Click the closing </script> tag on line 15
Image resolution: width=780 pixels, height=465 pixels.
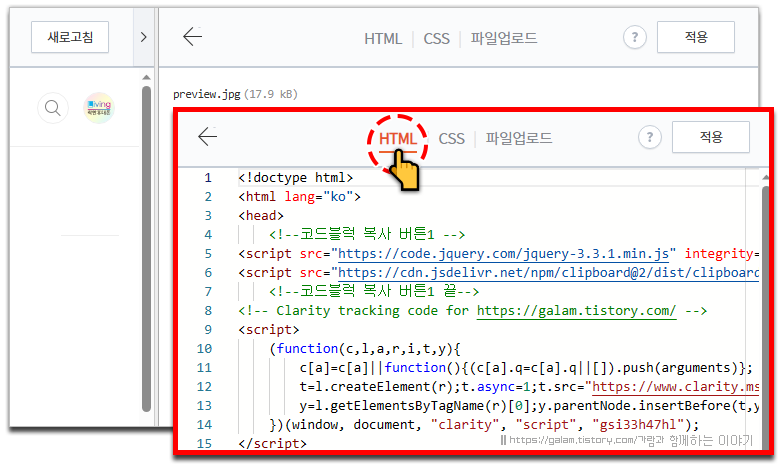click(273, 444)
